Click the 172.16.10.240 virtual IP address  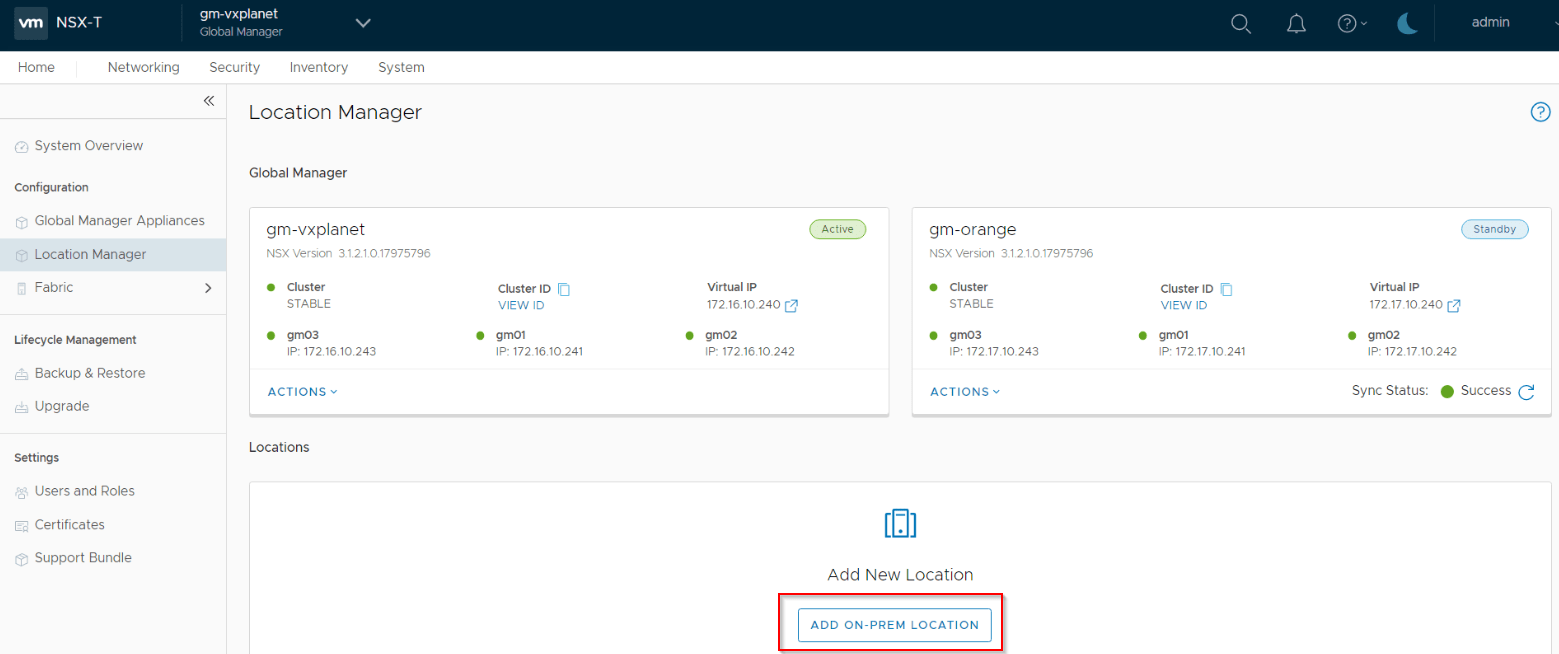coord(743,304)
